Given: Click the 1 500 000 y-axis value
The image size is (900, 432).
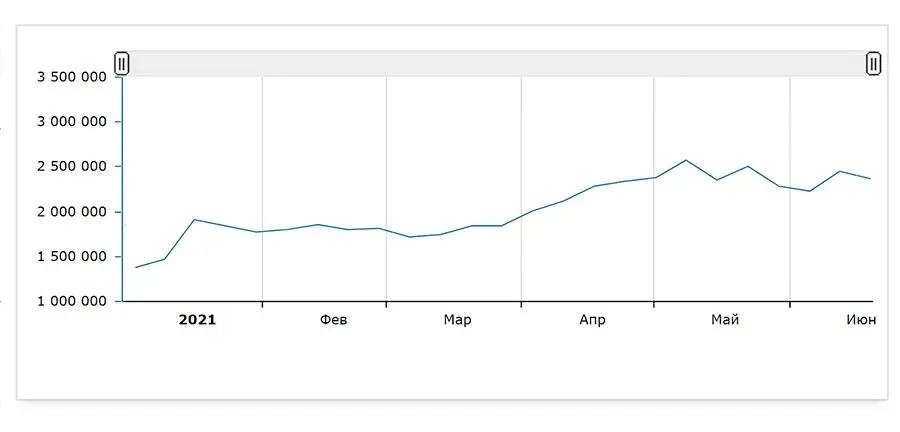Looking at the screenshot, I should click(71, 257).
